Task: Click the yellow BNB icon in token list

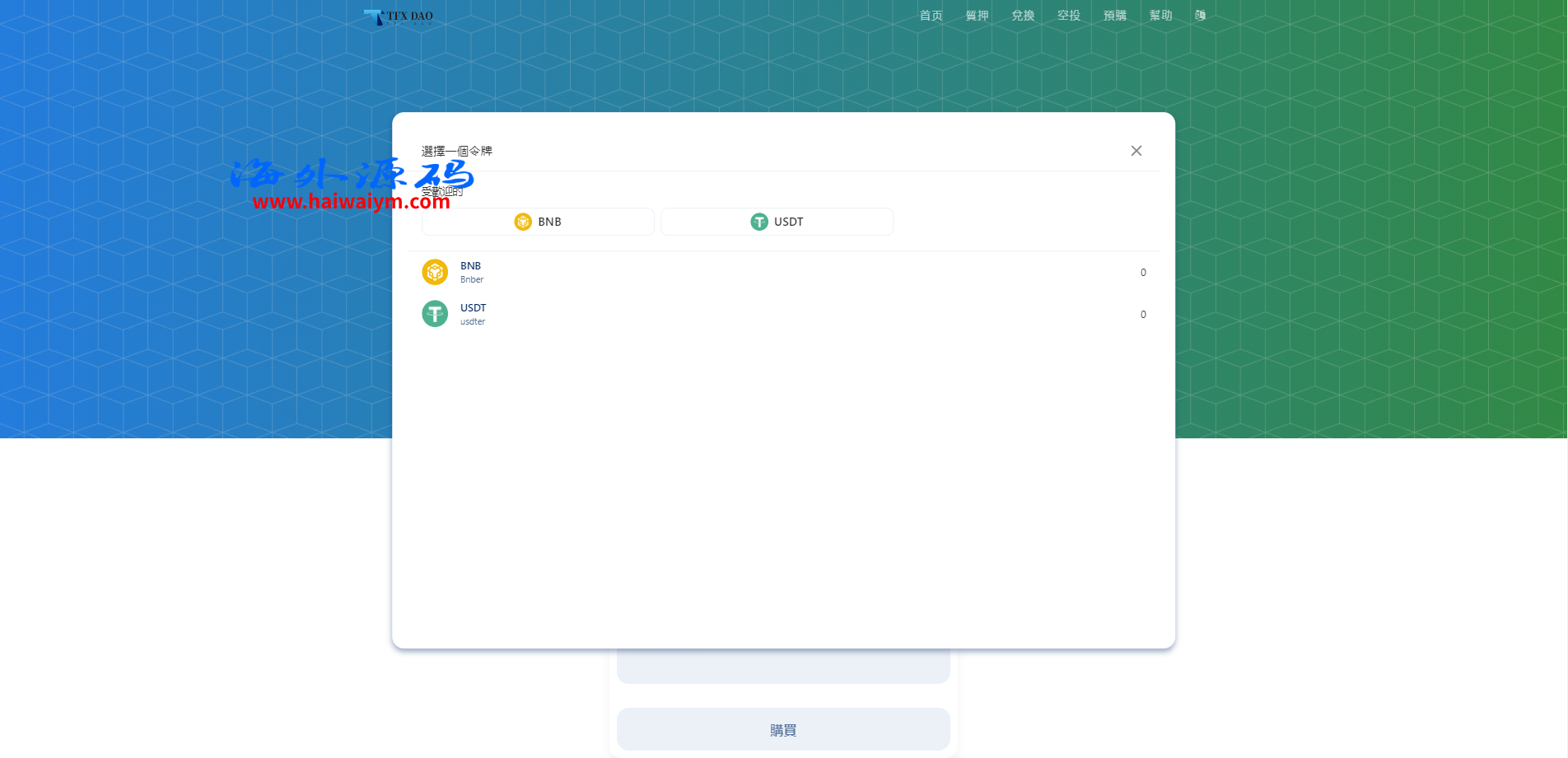Action: click(x=435, y=272)
